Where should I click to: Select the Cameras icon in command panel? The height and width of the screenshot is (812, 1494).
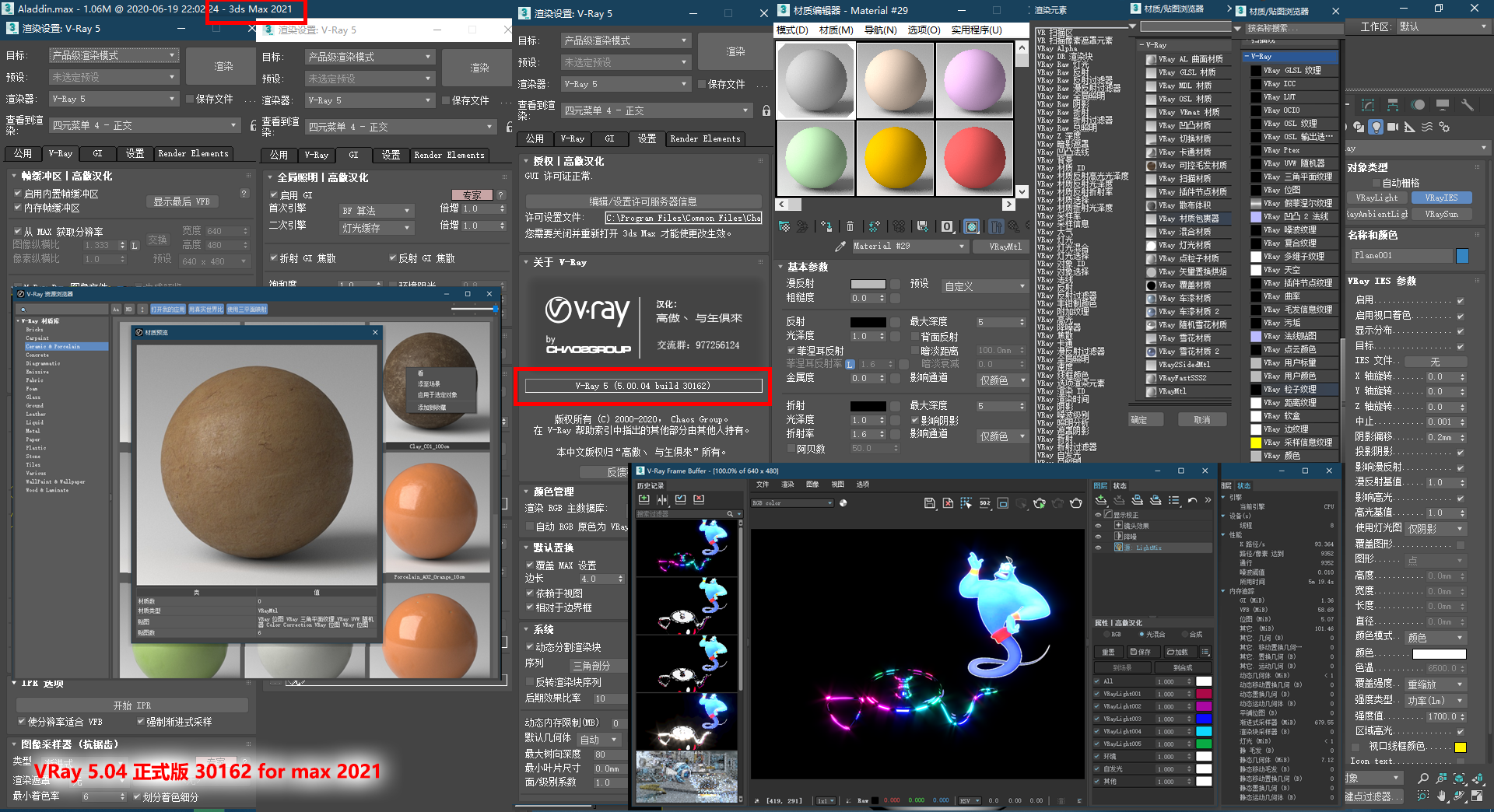pyautogui.click(x=1393, y=127)
